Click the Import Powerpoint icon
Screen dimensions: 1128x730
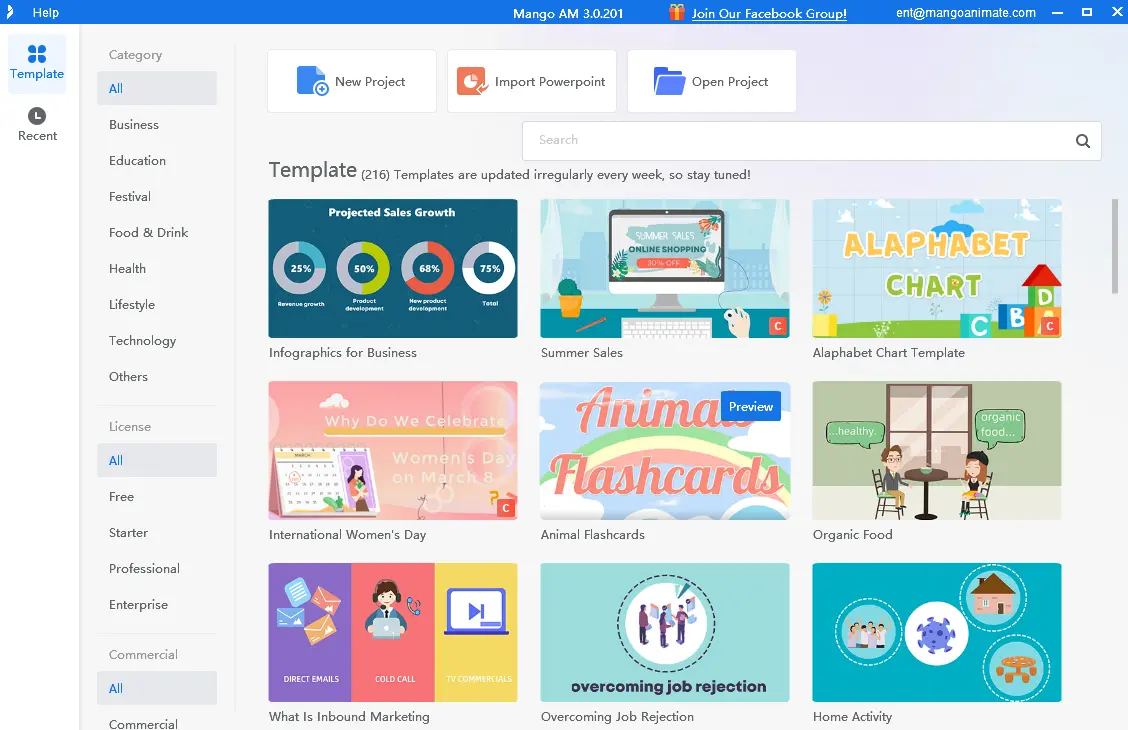tap(472, 81)
